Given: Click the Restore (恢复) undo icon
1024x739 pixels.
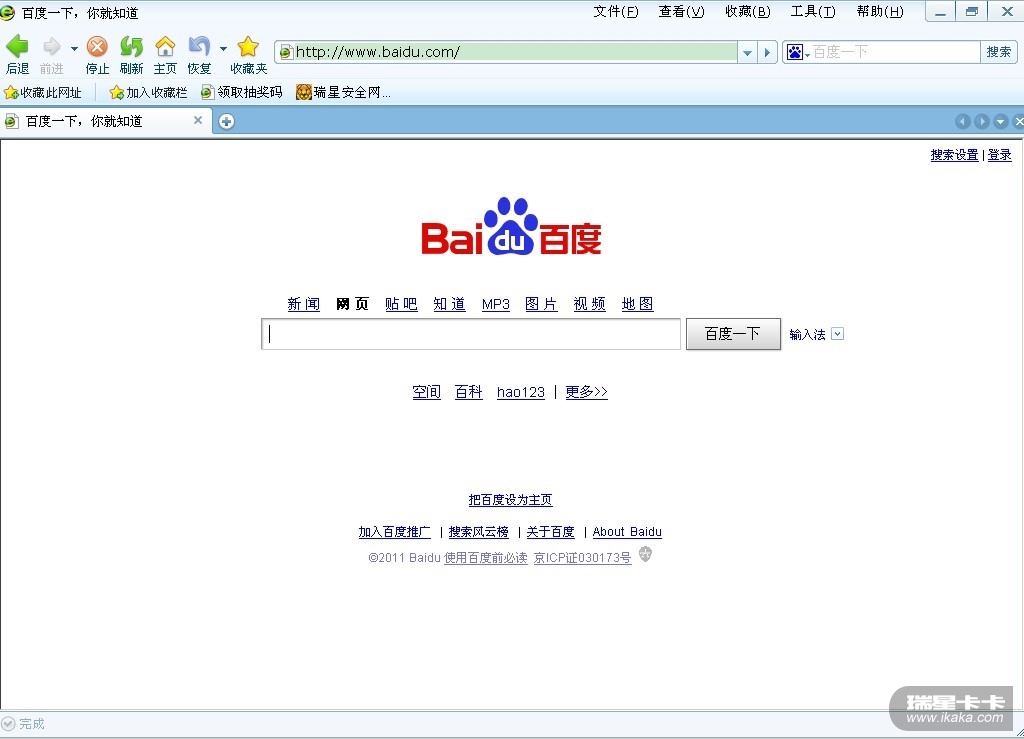Looking at the screenshot, I should 199,47.
